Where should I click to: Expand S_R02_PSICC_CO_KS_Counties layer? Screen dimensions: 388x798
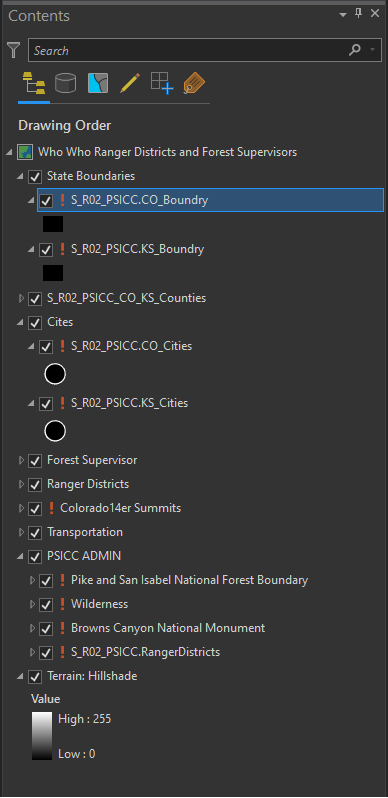21,298
